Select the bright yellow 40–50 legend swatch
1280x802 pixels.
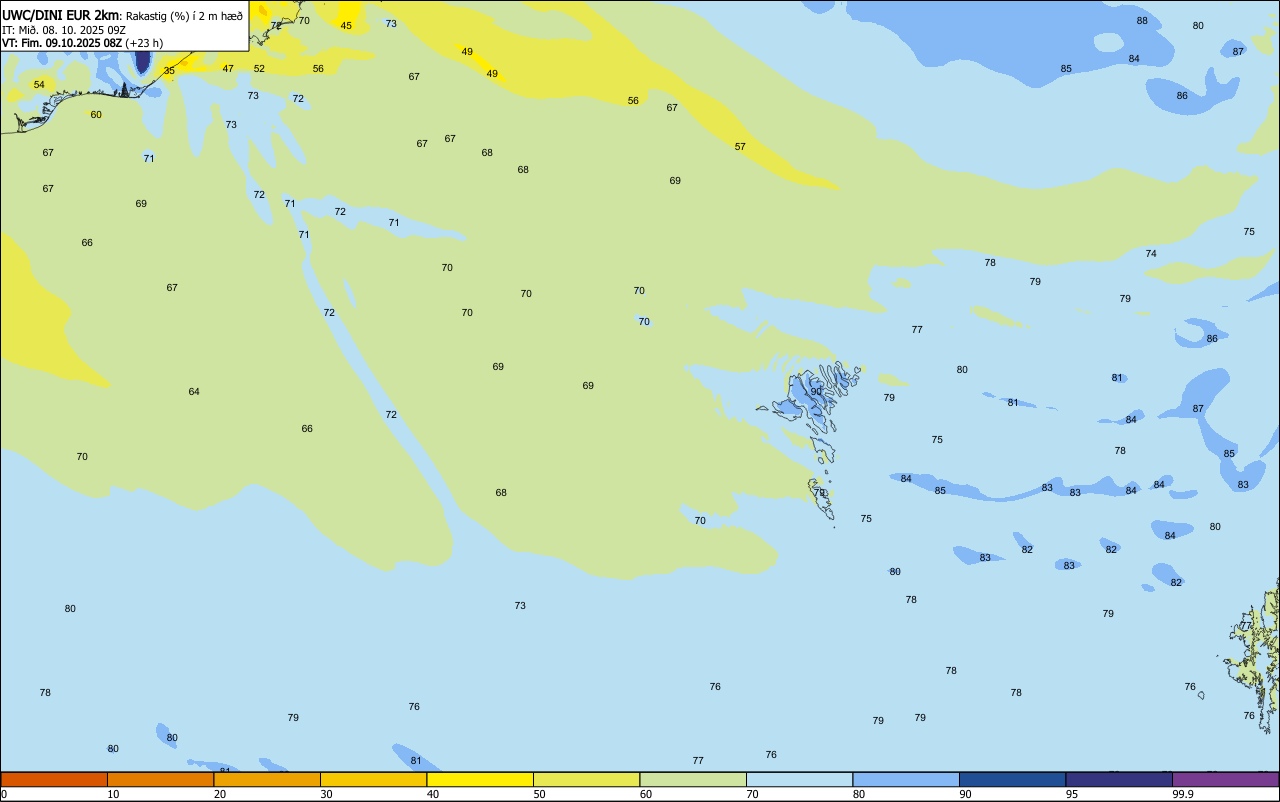pyautogui.click(x=480, y=779)
